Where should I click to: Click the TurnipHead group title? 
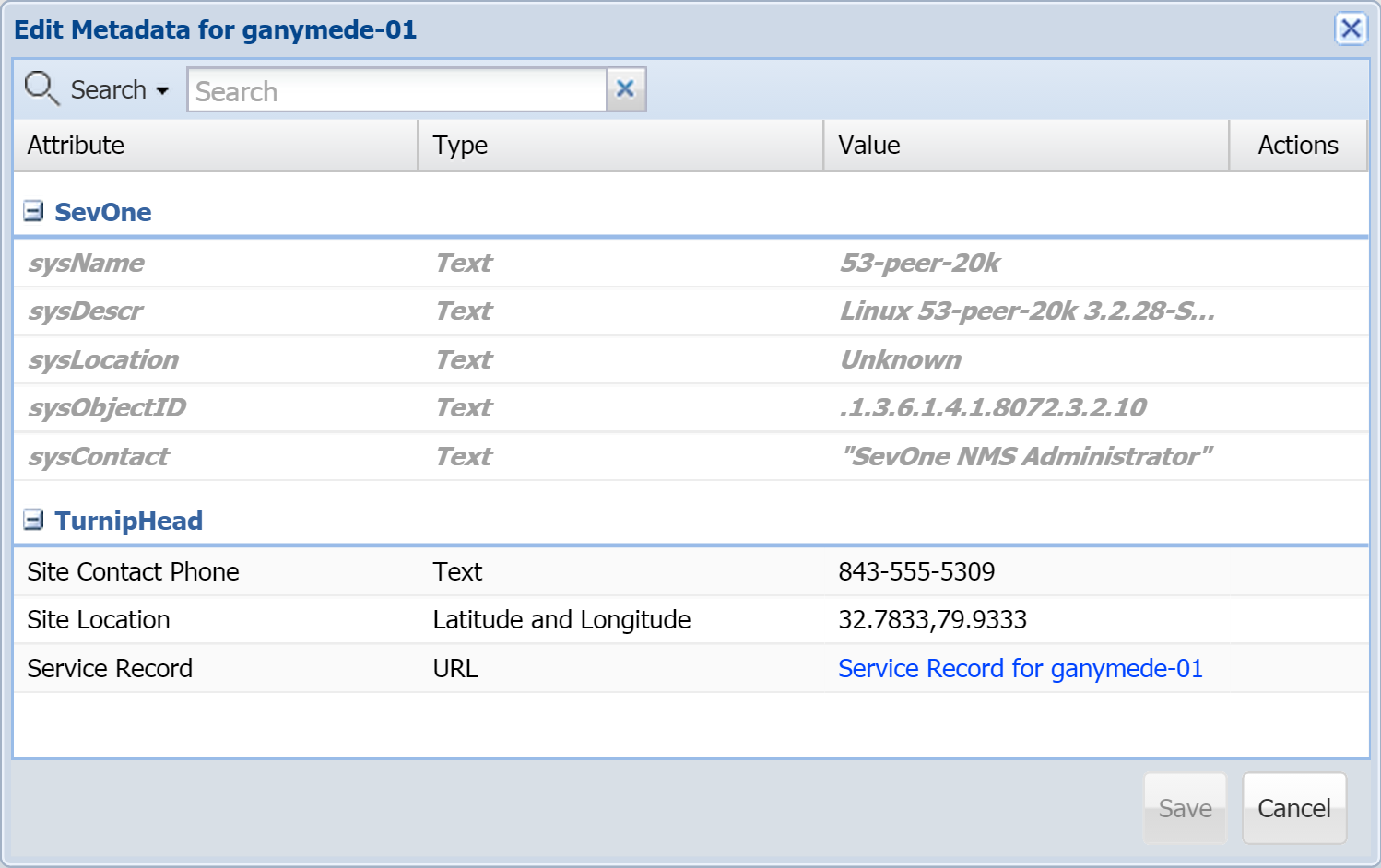coord(129,521)
